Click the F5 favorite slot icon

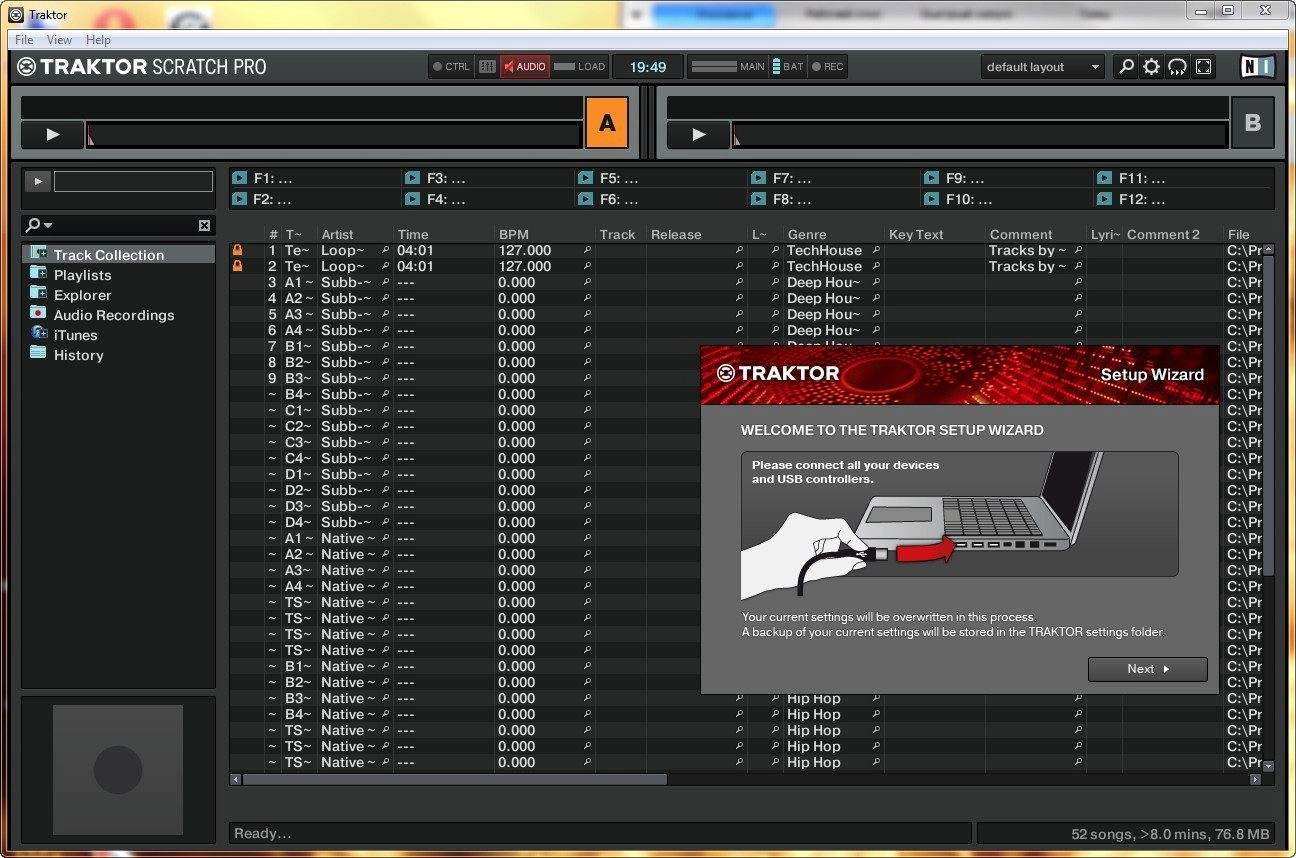coord(585,178)
